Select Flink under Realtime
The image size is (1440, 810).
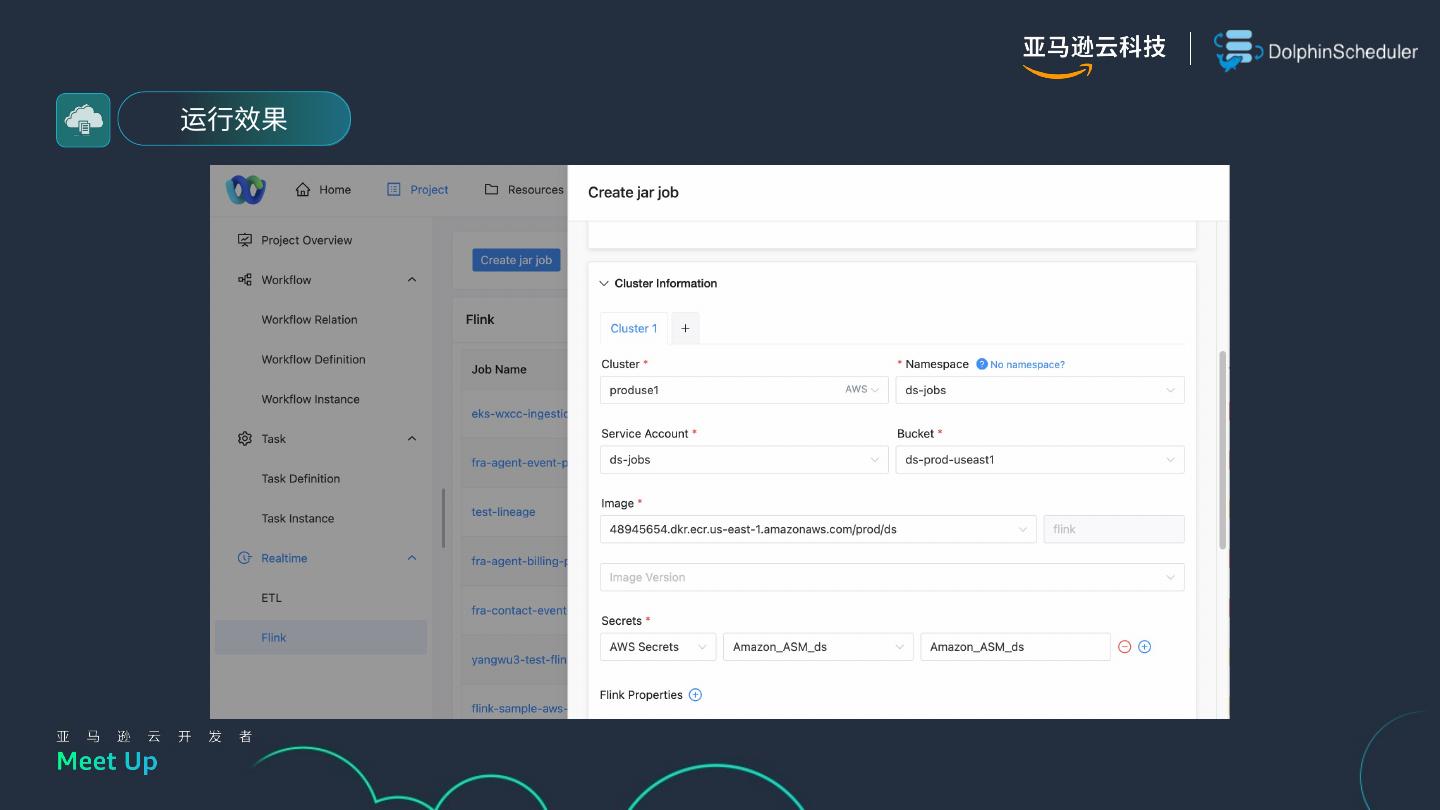pyautogui.click(x=321, y=637)
